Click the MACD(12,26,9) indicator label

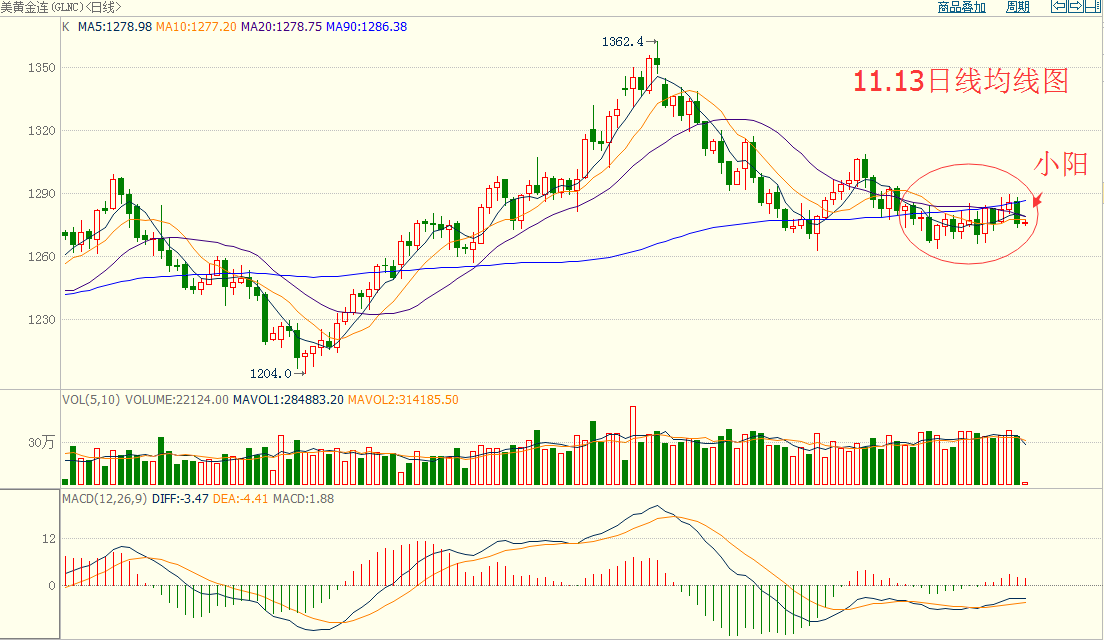[x=105, y=497]
